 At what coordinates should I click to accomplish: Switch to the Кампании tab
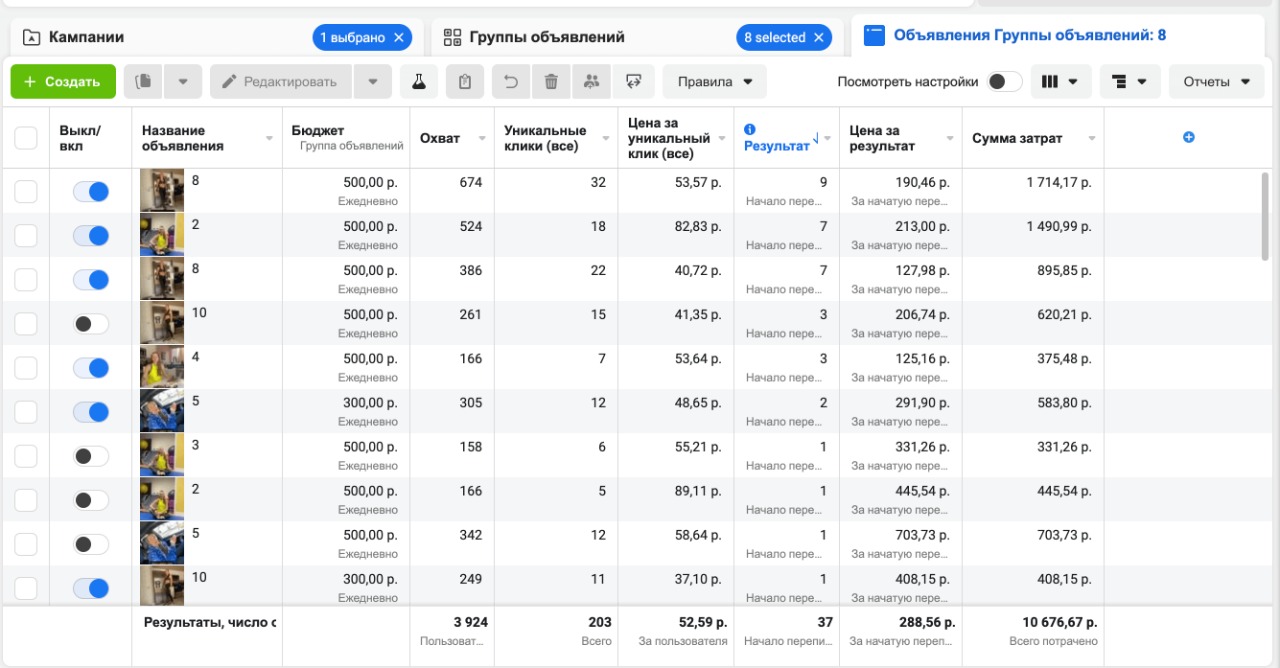(x=87, y=37)
